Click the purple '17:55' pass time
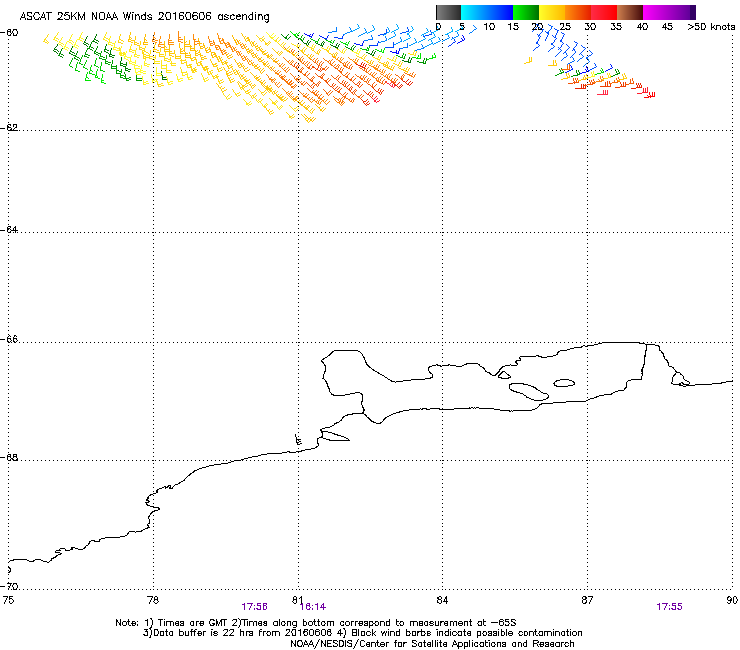The image size is (740, 650). [x=669, y=607]
